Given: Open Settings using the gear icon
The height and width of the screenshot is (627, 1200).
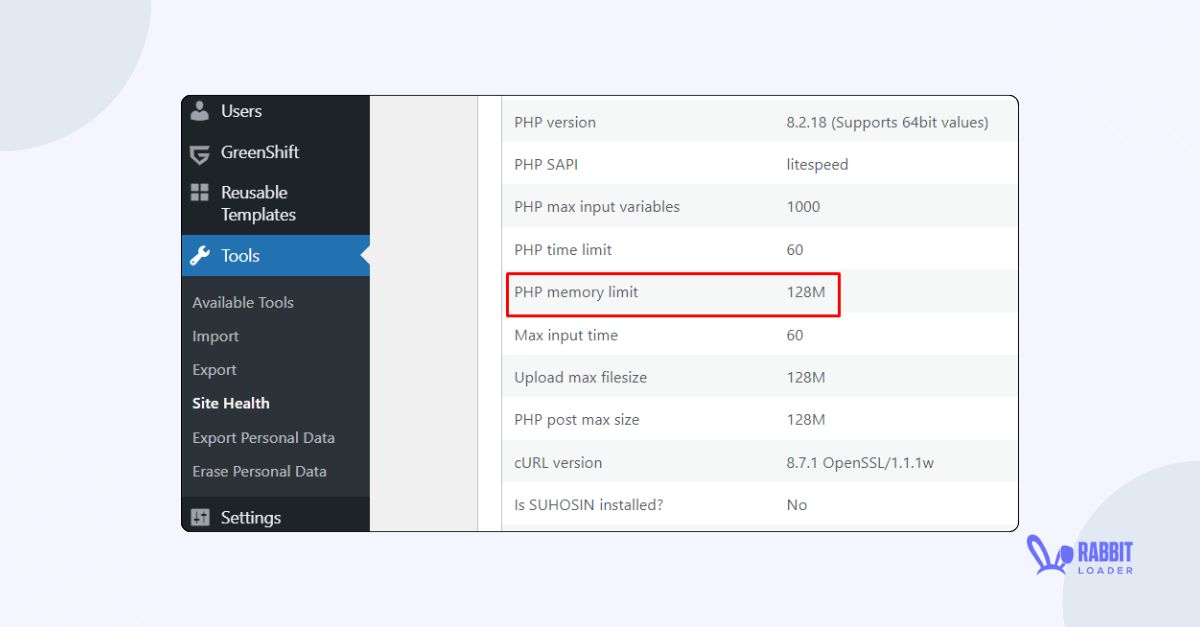Looking at the screenshot, I should click(200, 517).
